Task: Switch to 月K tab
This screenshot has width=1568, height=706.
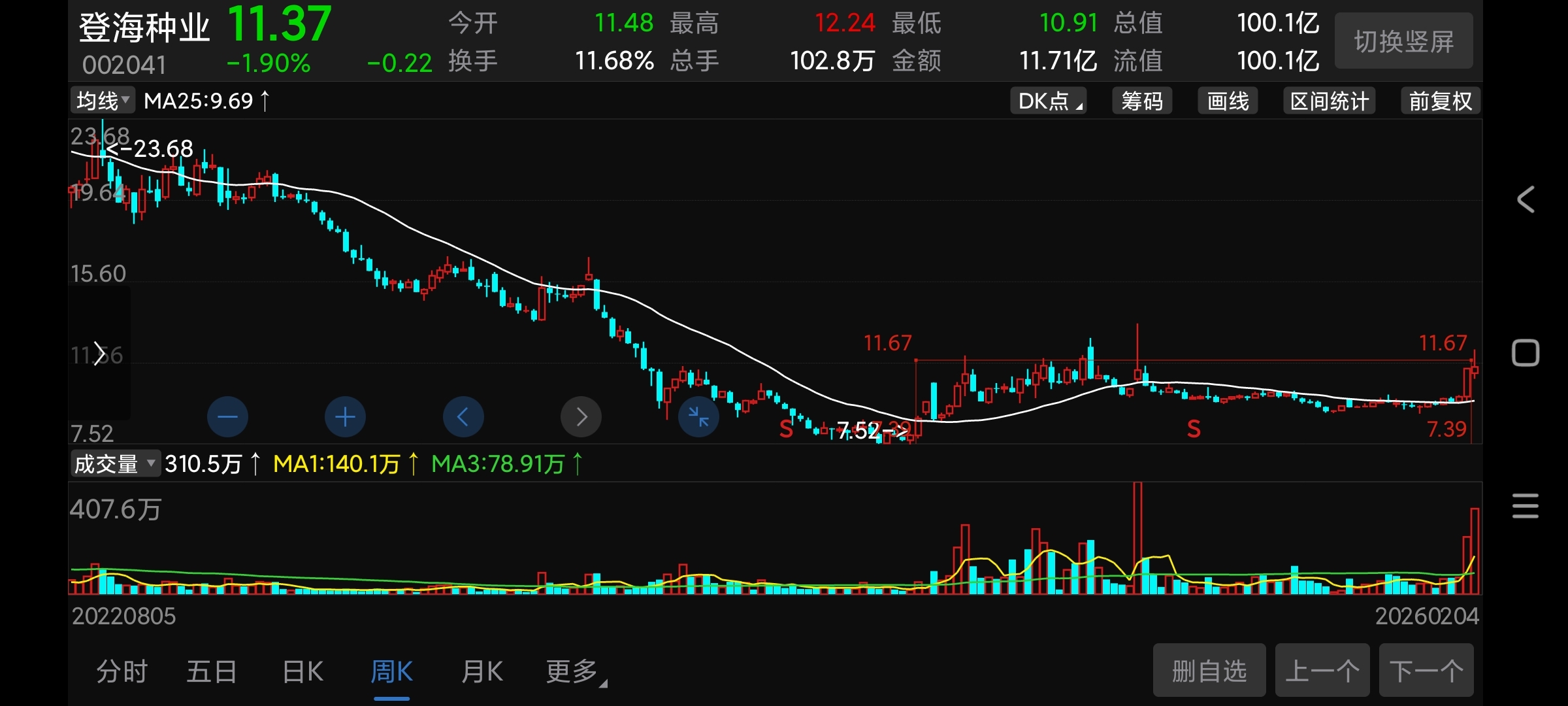Action: coord(482,671)
